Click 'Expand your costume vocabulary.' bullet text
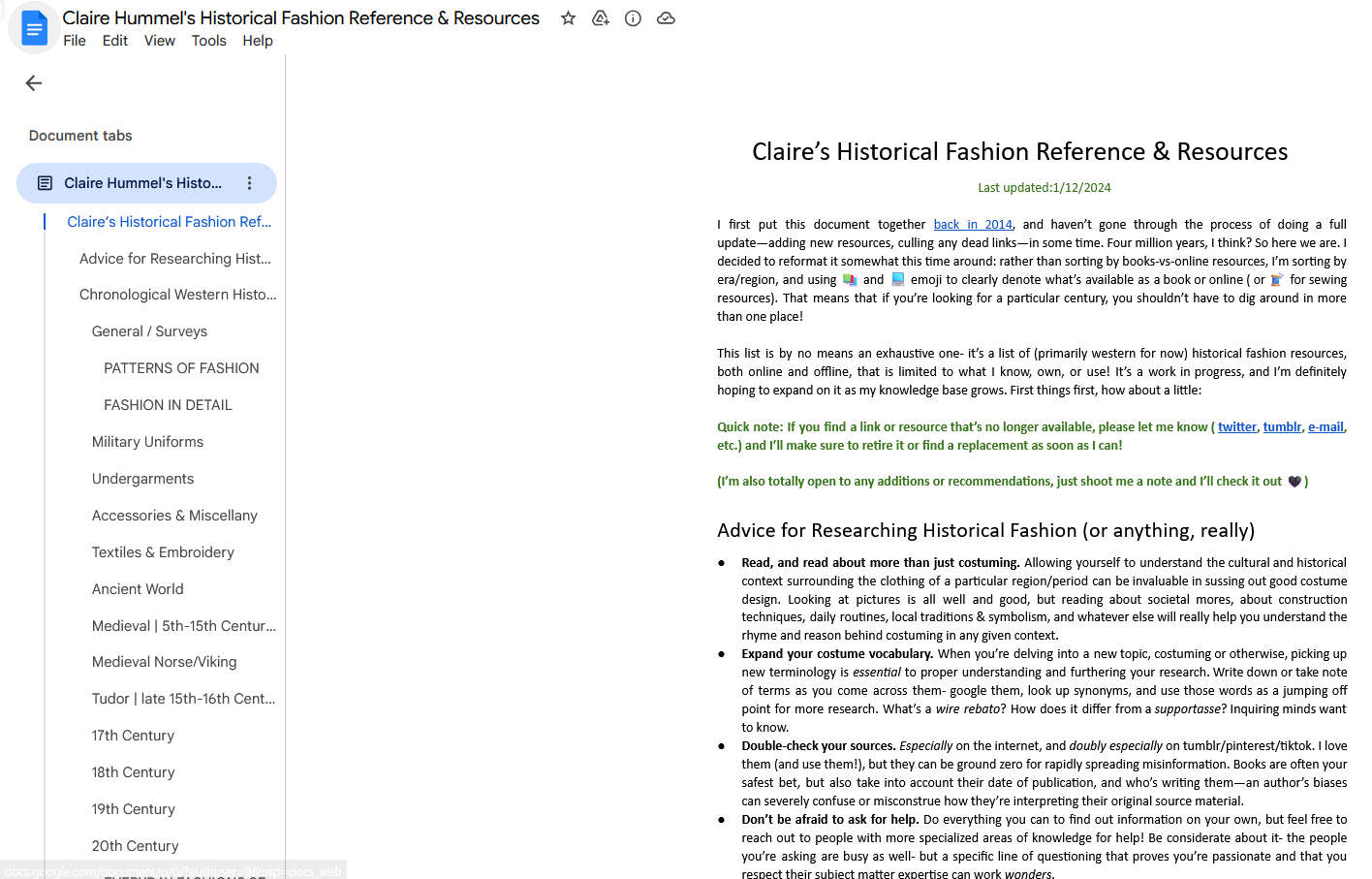 pos(836,654)
